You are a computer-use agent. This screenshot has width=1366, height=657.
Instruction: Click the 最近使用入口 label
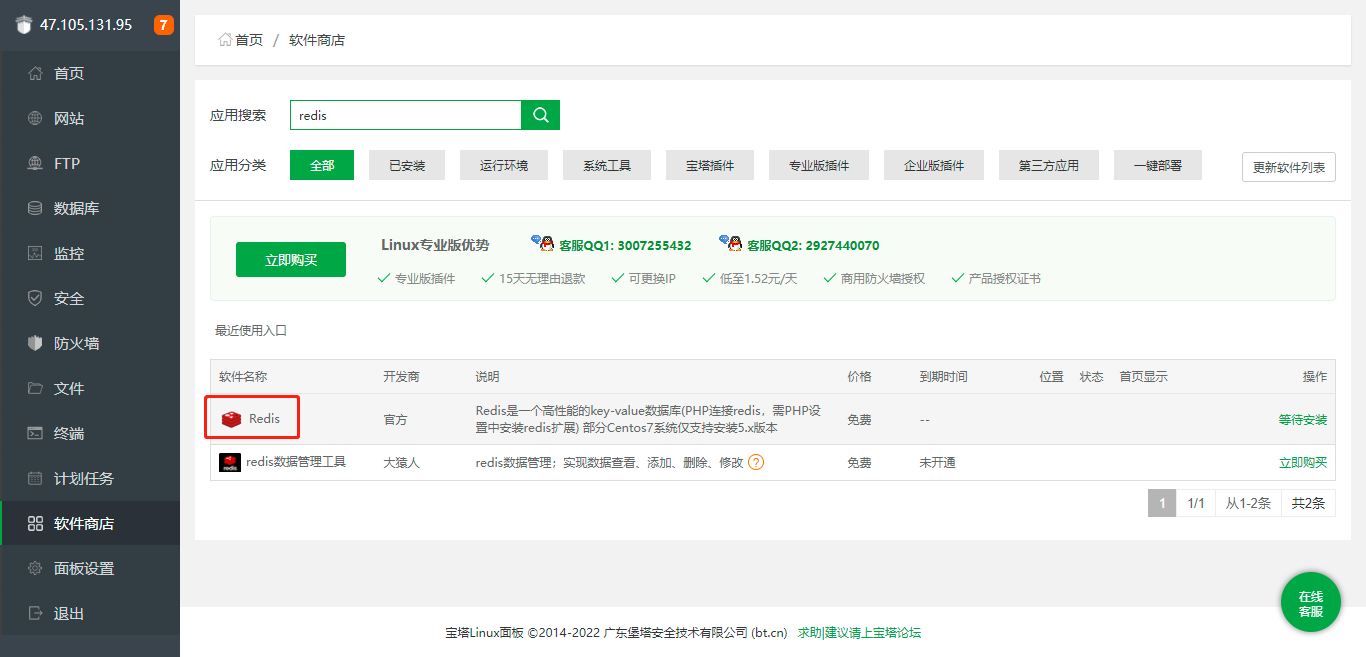pyautogui.click(x=251, y=330)
